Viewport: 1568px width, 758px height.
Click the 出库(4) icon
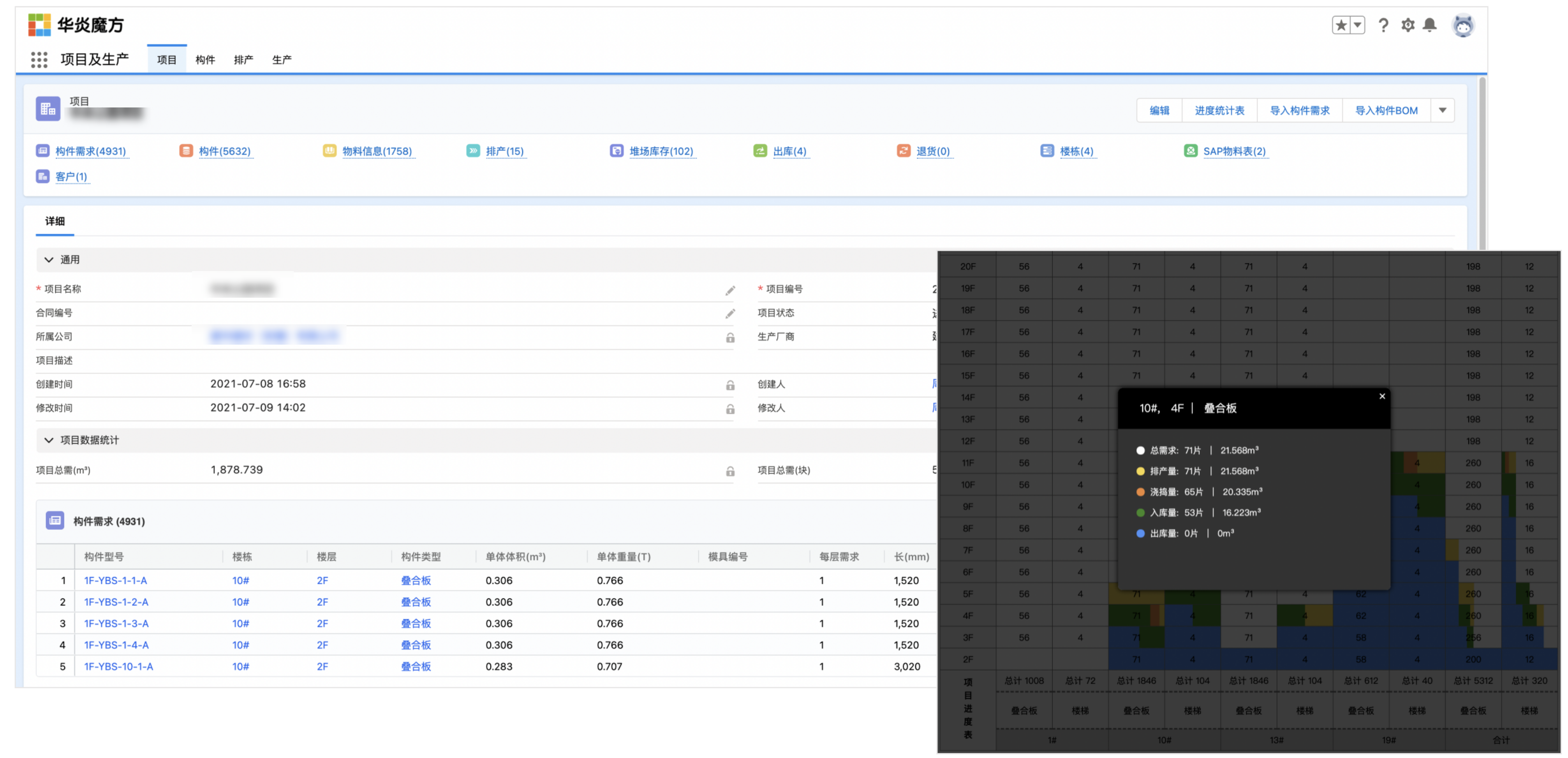click(760, 151)
